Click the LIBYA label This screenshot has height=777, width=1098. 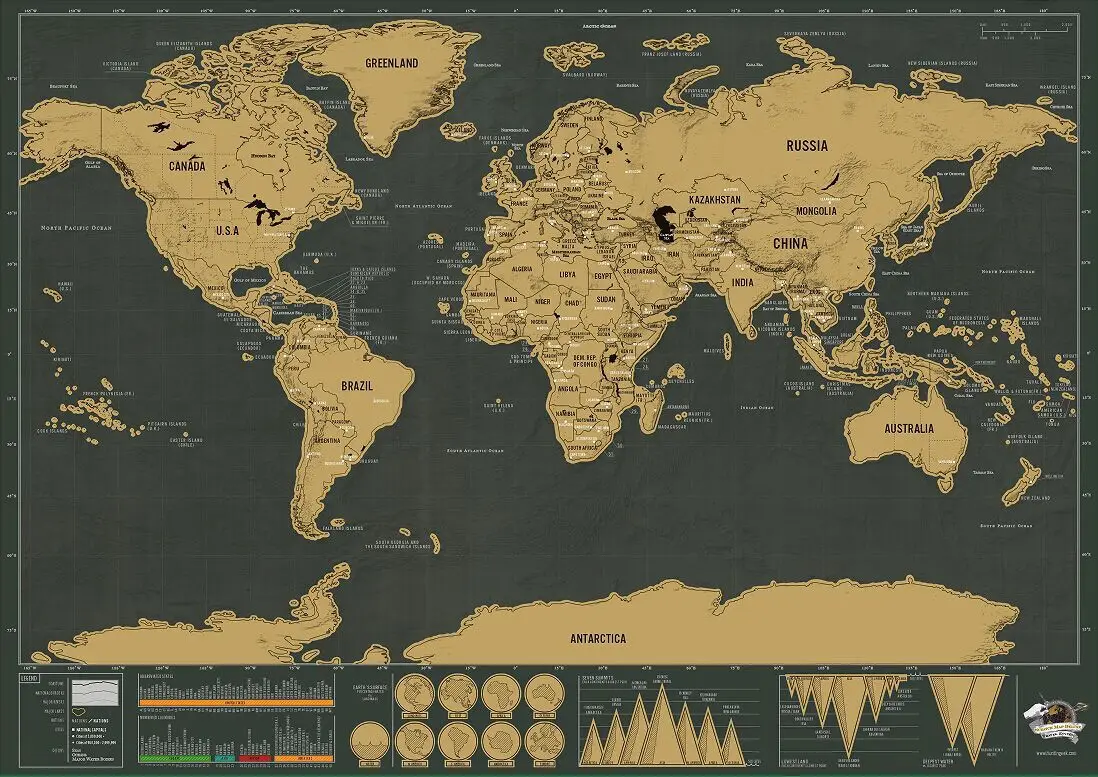[567, 274]
